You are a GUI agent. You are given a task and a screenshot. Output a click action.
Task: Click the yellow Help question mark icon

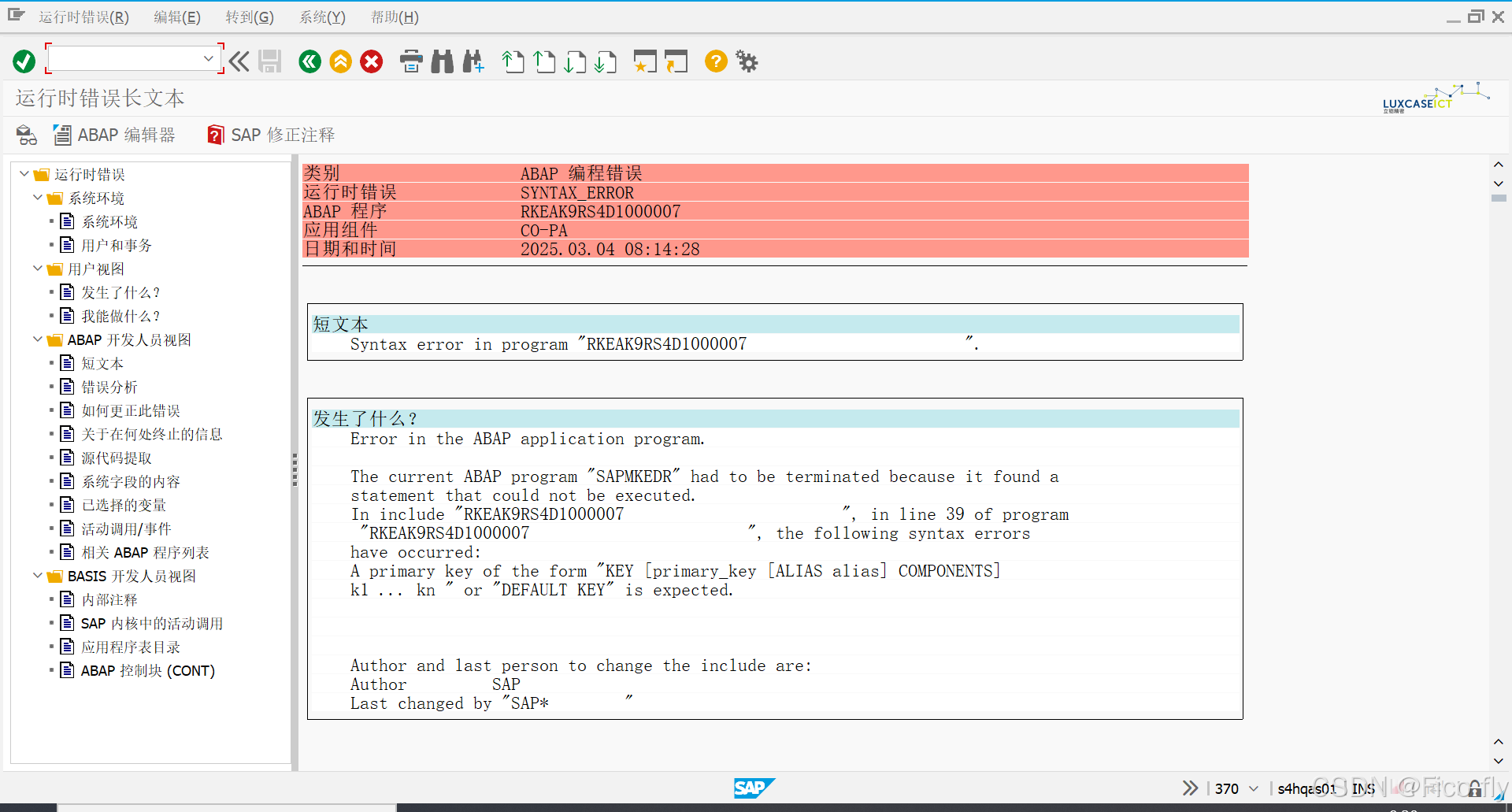(x=716, y=61)
